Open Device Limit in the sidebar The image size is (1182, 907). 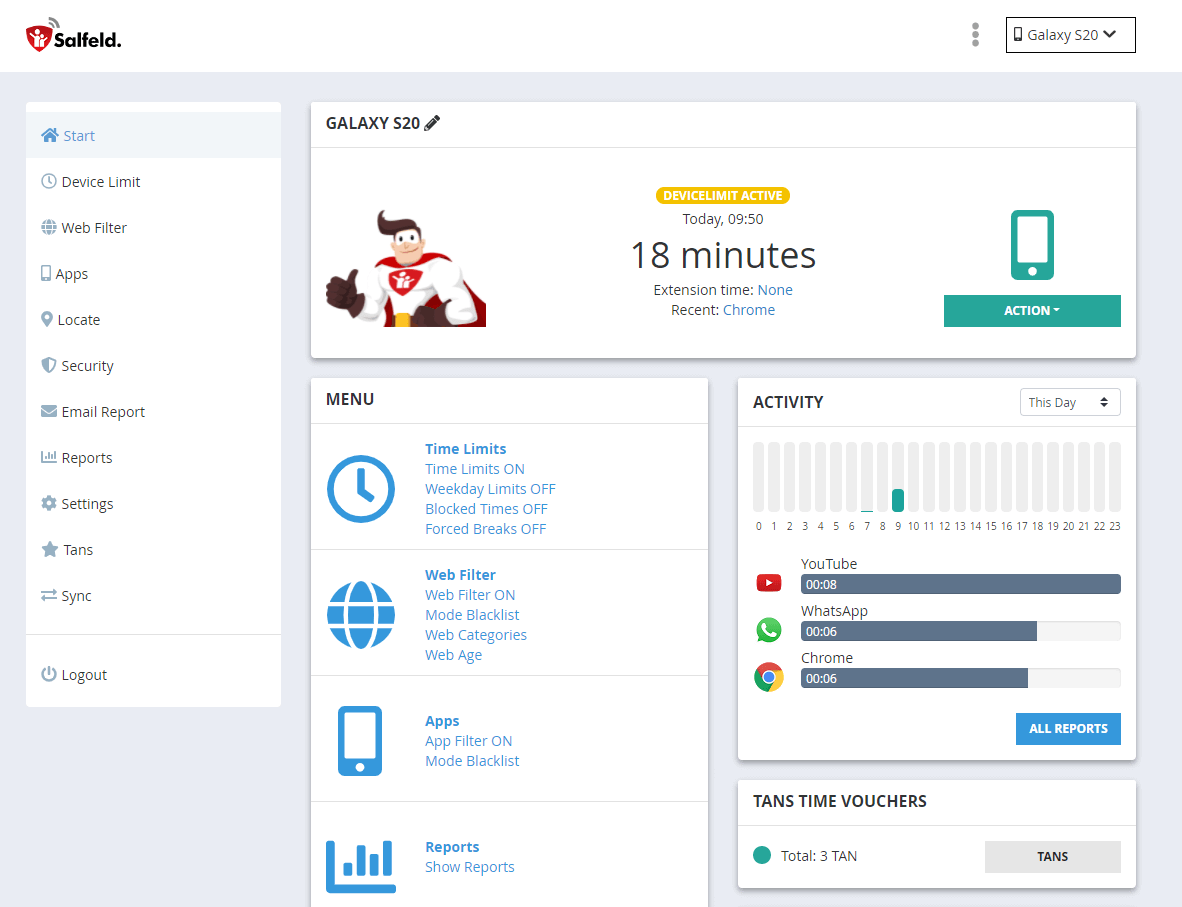tap(100, 182)
